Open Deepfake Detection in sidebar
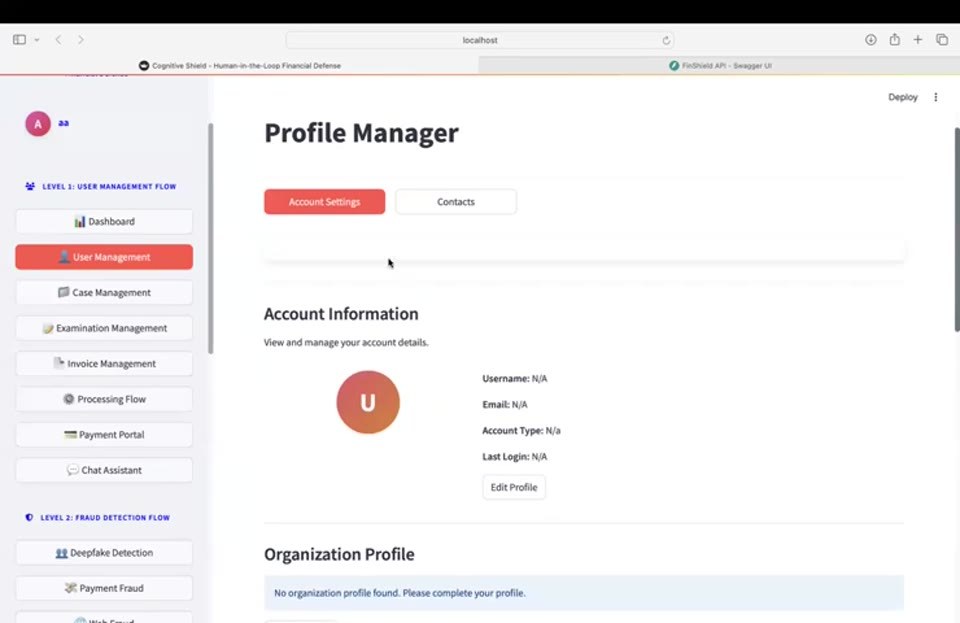The width and height of the screenshot is (960, 623). point(104,553)
